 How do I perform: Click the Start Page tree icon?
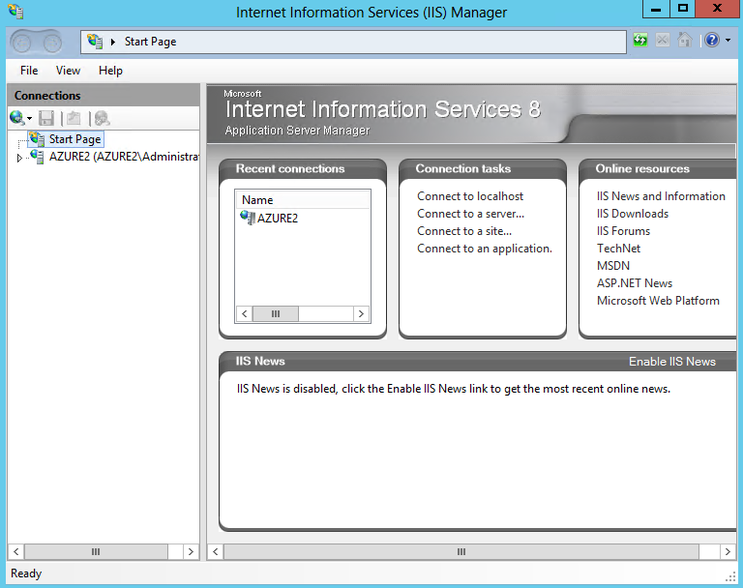37,139
